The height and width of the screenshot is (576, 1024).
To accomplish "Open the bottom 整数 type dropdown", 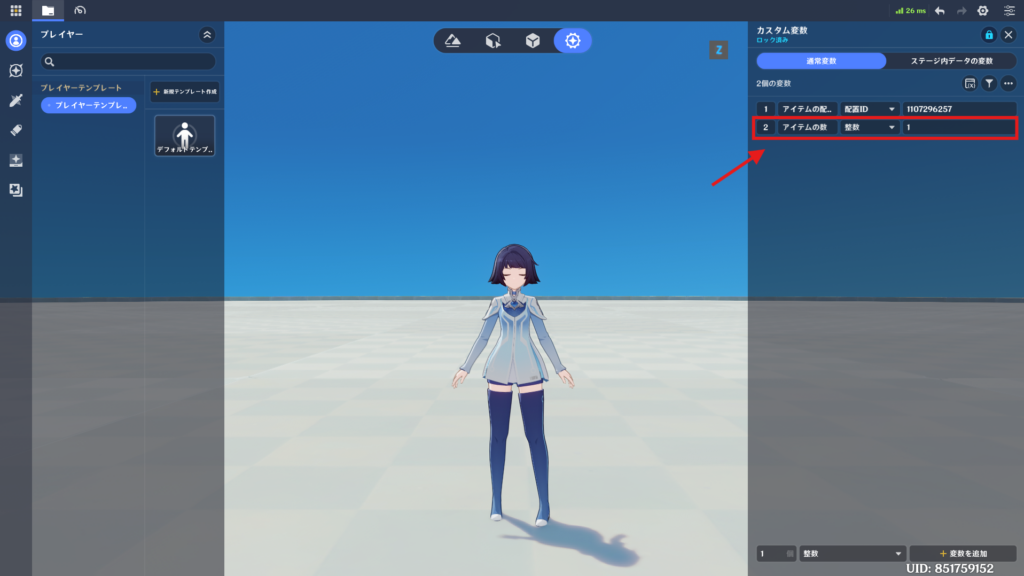I will 852,553.
